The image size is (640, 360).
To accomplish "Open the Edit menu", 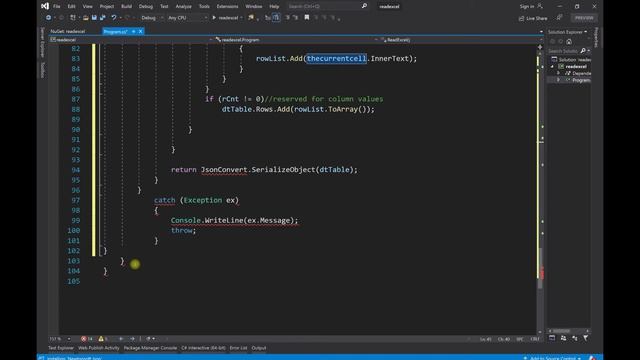I will (71, 7).
